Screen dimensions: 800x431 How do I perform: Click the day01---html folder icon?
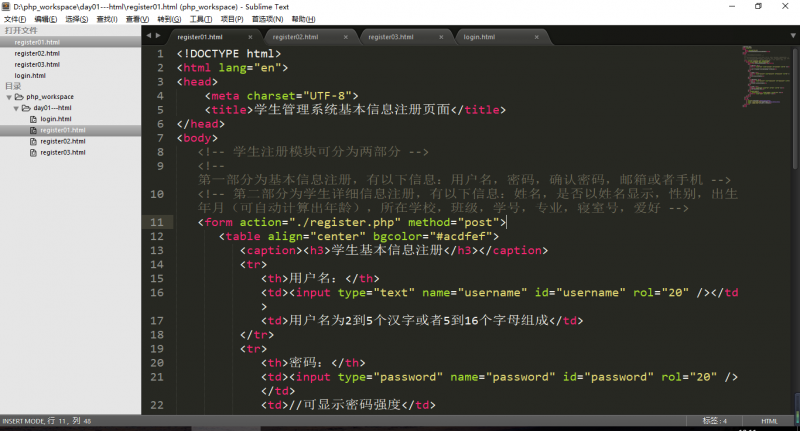pyautogui.click(x=26, y=108)
